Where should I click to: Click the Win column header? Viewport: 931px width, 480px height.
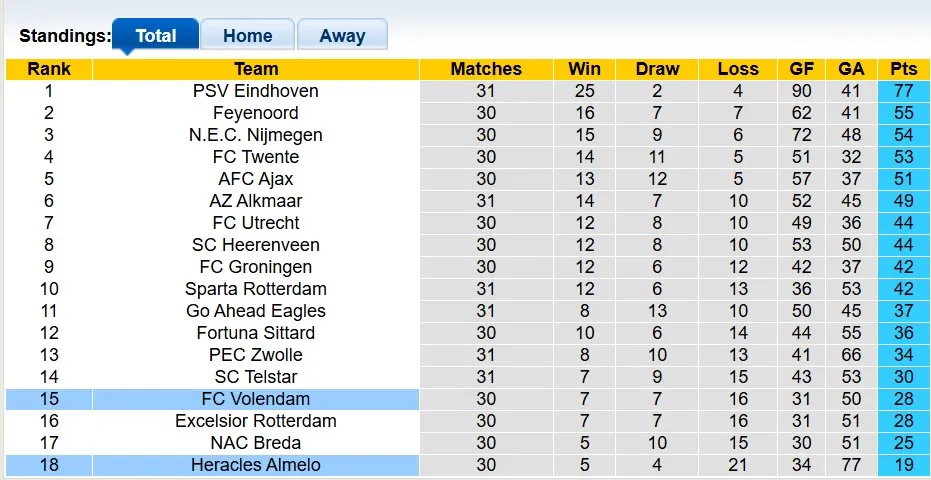click(x=584, y=69)
